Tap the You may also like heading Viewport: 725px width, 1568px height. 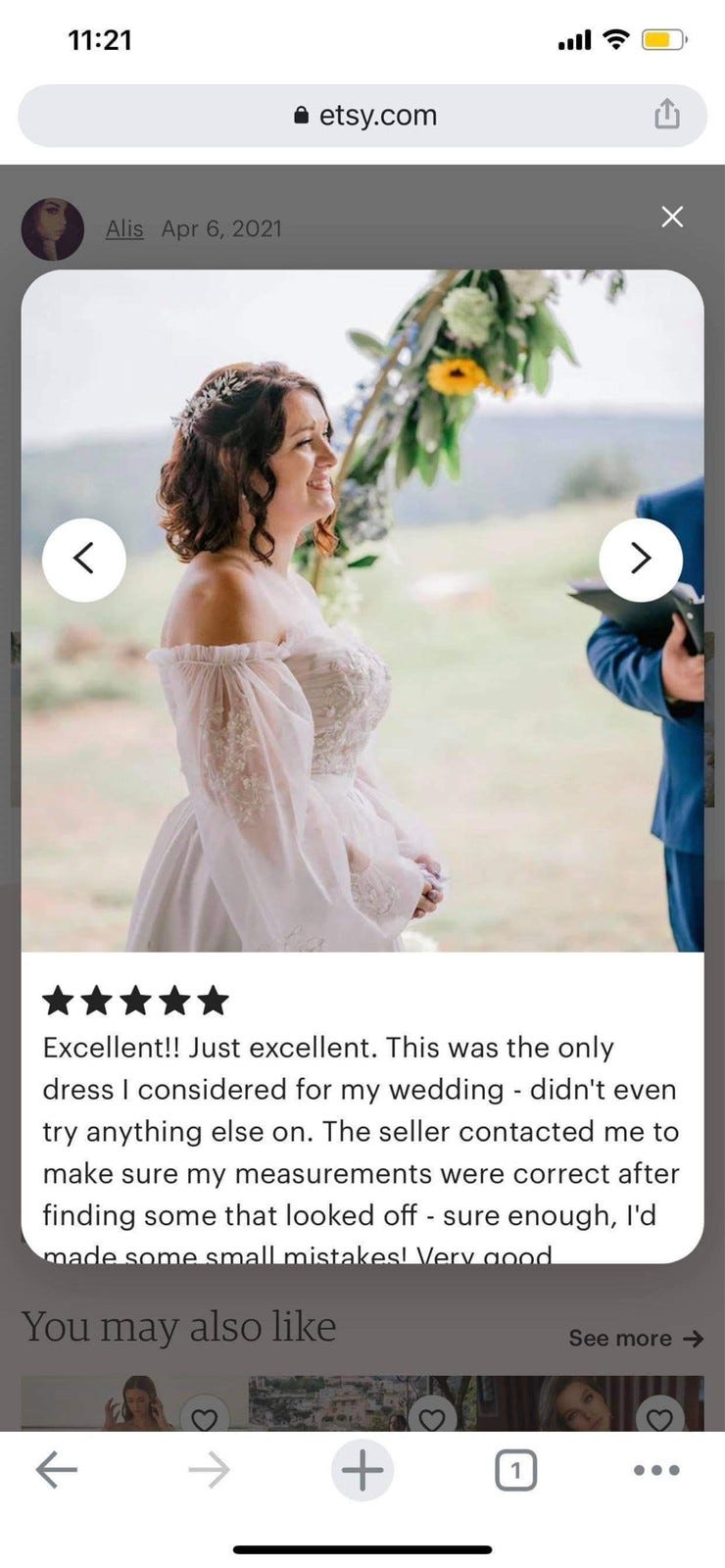[179, 1327]
